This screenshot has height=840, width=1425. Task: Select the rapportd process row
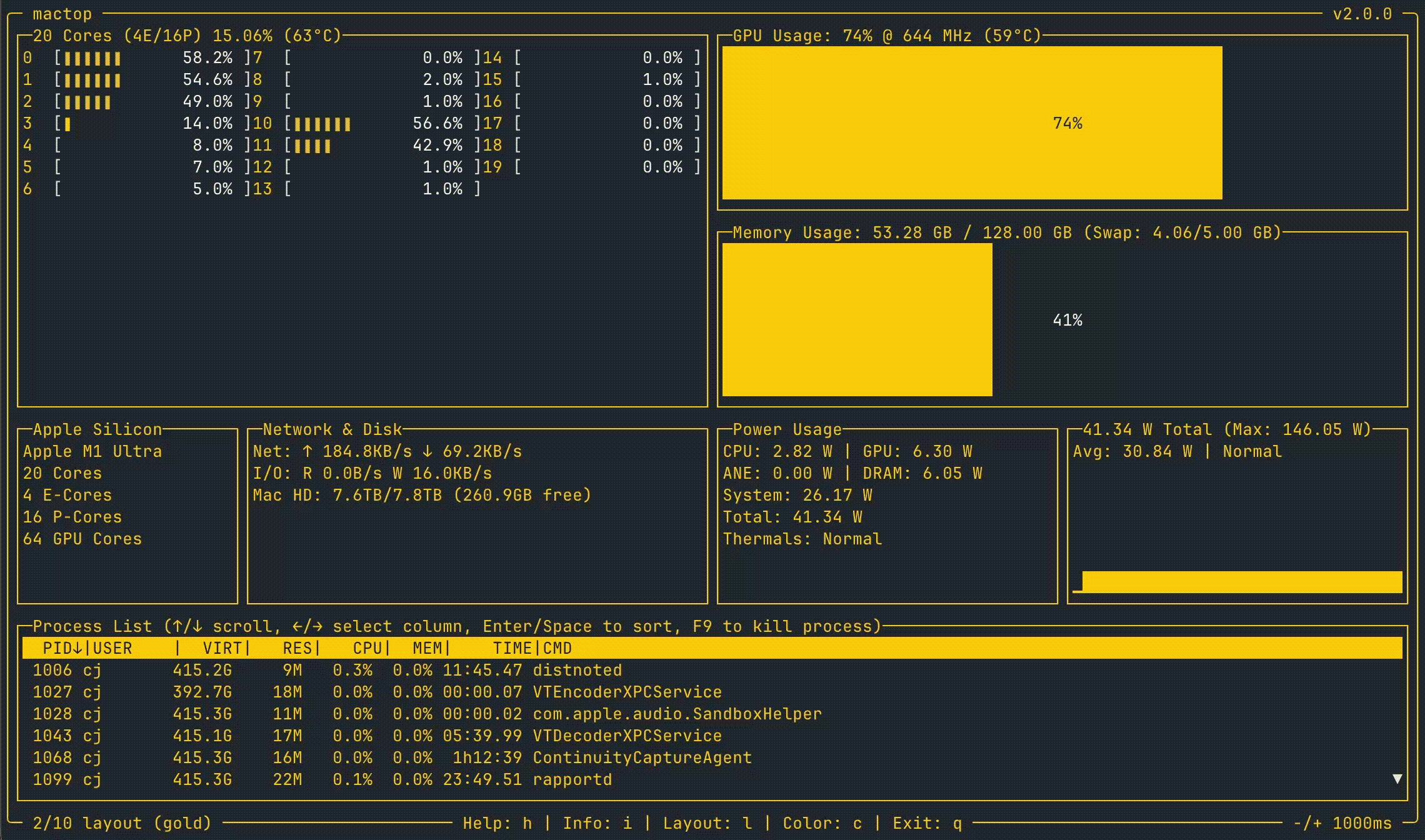click(x=572, y=779)
